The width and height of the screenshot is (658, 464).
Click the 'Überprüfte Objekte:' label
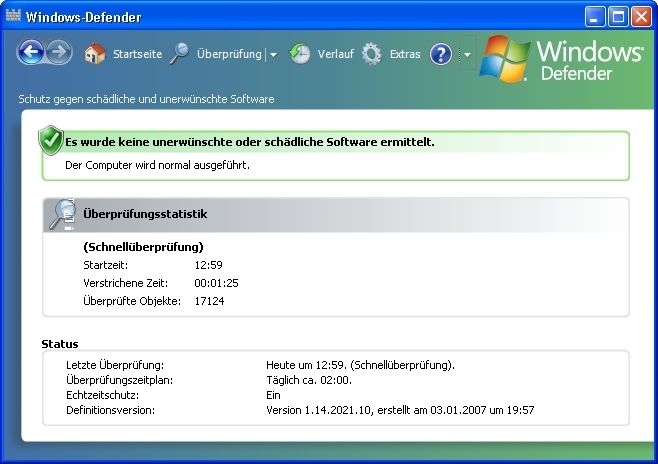click(x=132, y=301)
